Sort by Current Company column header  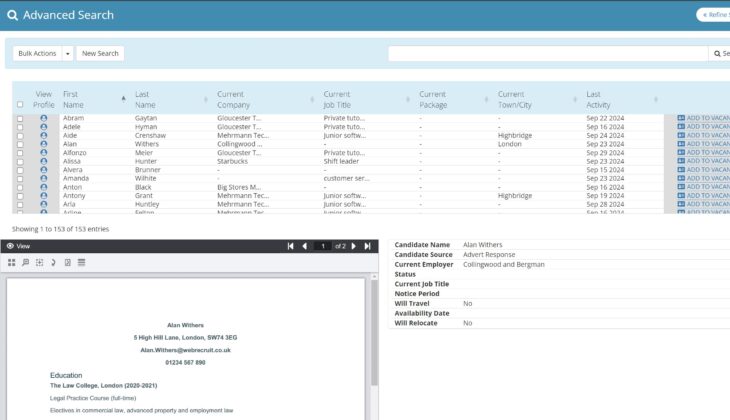[231, 99]
